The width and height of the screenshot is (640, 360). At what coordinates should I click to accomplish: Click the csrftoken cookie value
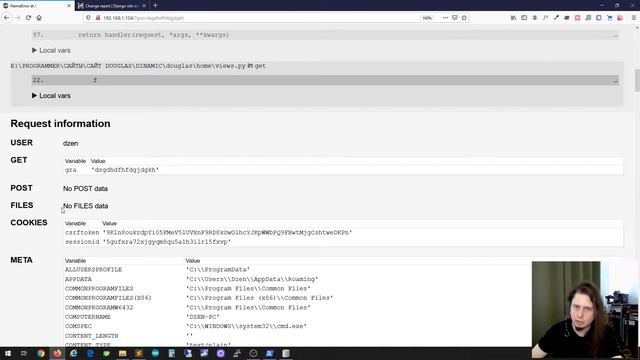coord(227,232)
